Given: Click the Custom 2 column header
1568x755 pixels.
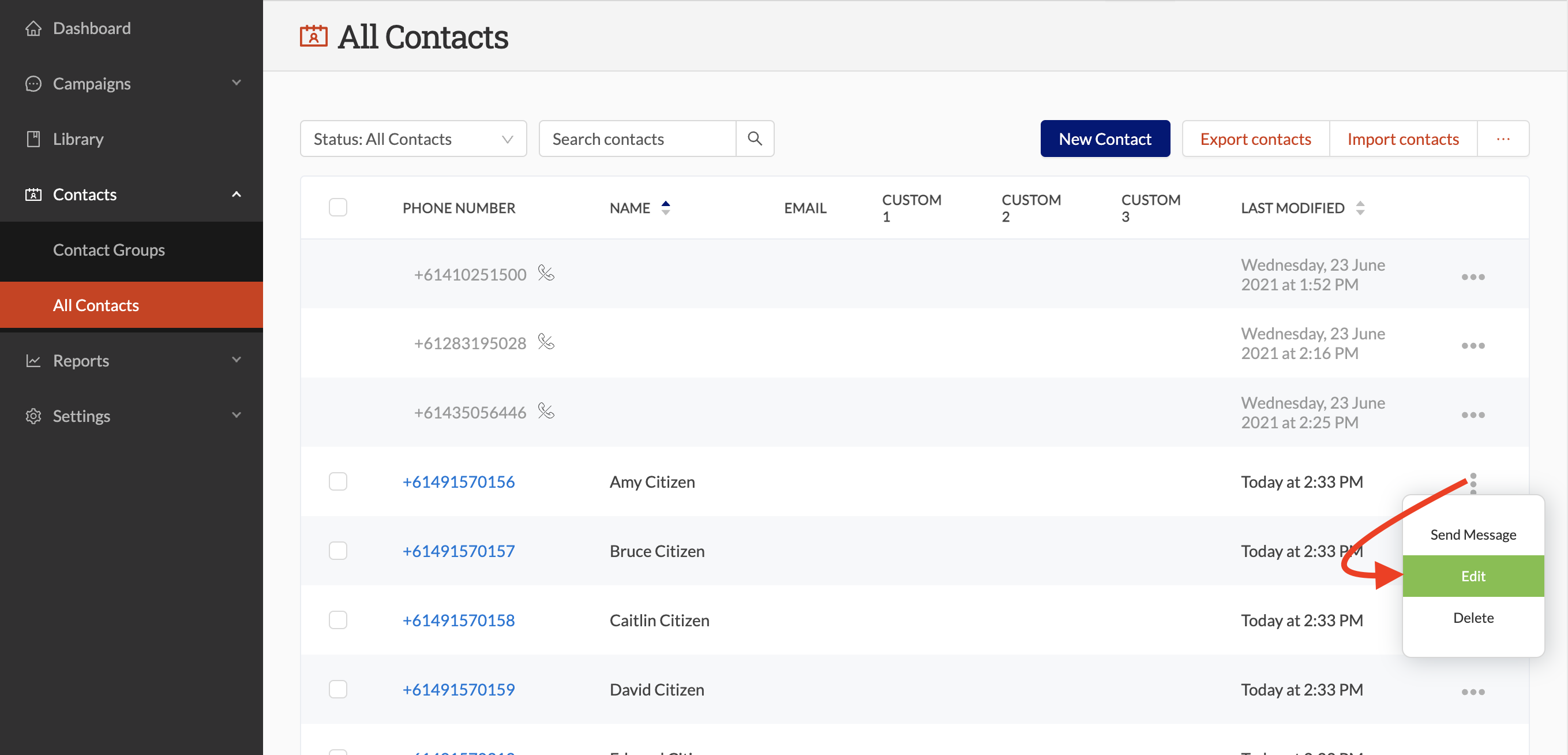Looking at the screenshot, I should pos(1031,208).
